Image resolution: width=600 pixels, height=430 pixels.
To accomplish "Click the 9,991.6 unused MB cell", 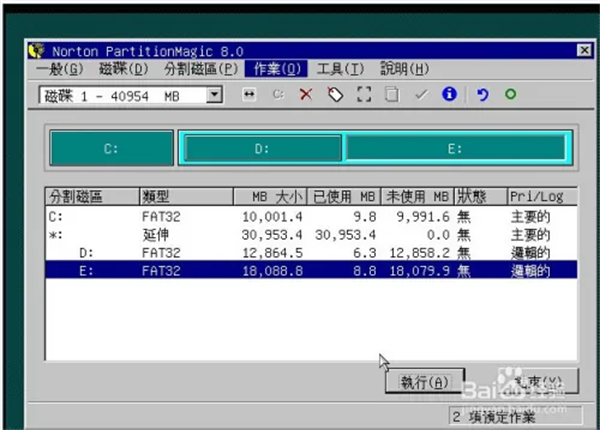I will point(423,217).
